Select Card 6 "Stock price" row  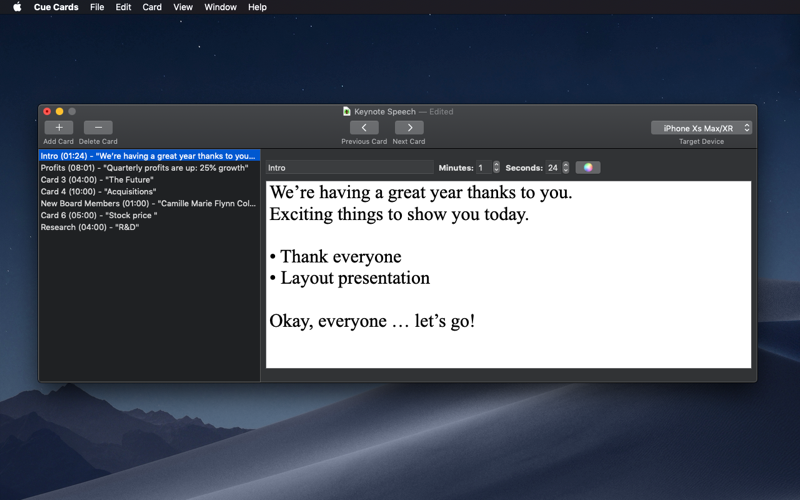149,215
